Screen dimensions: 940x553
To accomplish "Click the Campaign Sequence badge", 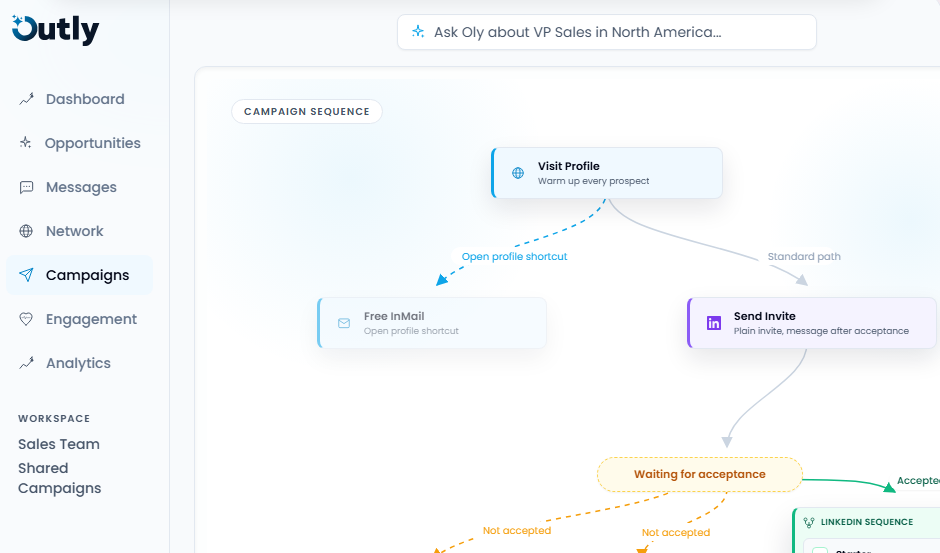I will [x=307, y=112].
